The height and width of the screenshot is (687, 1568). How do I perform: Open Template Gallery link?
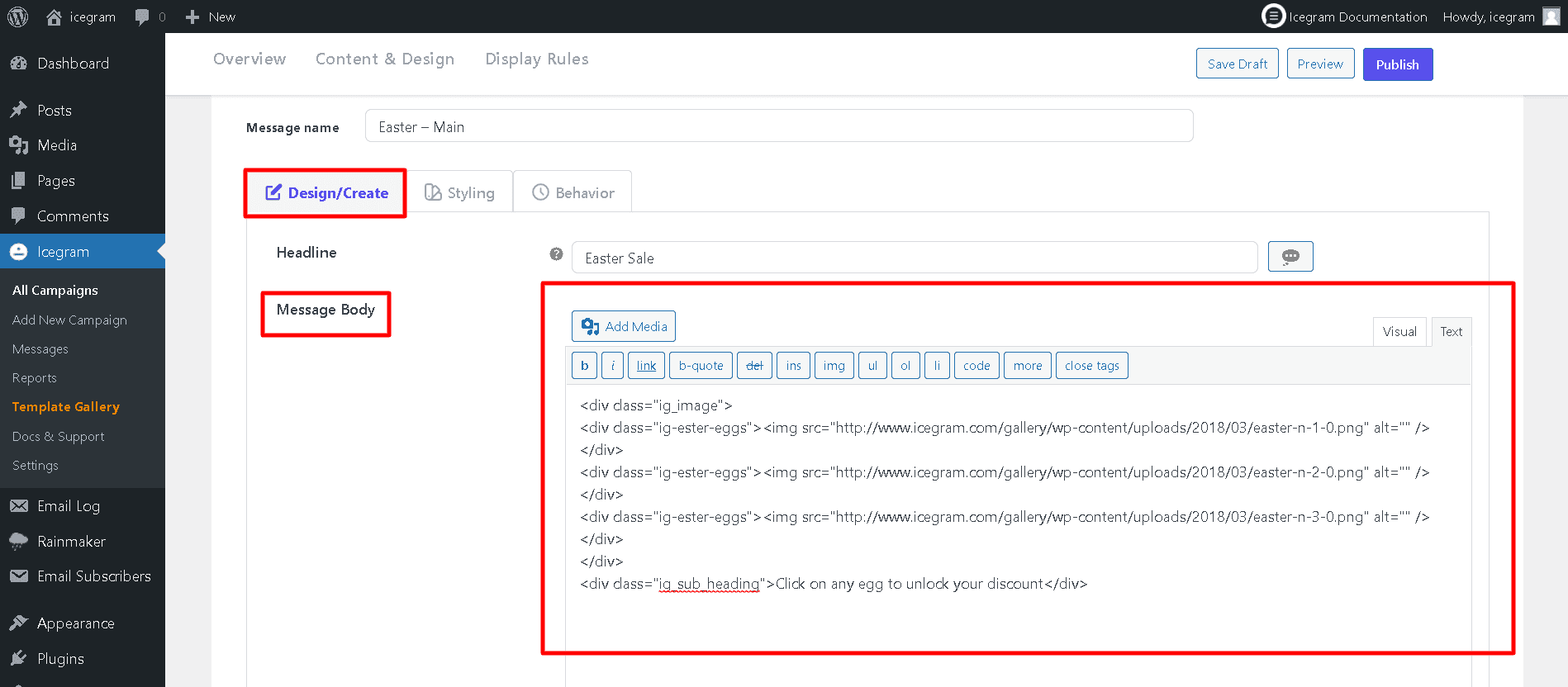coord(66,407)
